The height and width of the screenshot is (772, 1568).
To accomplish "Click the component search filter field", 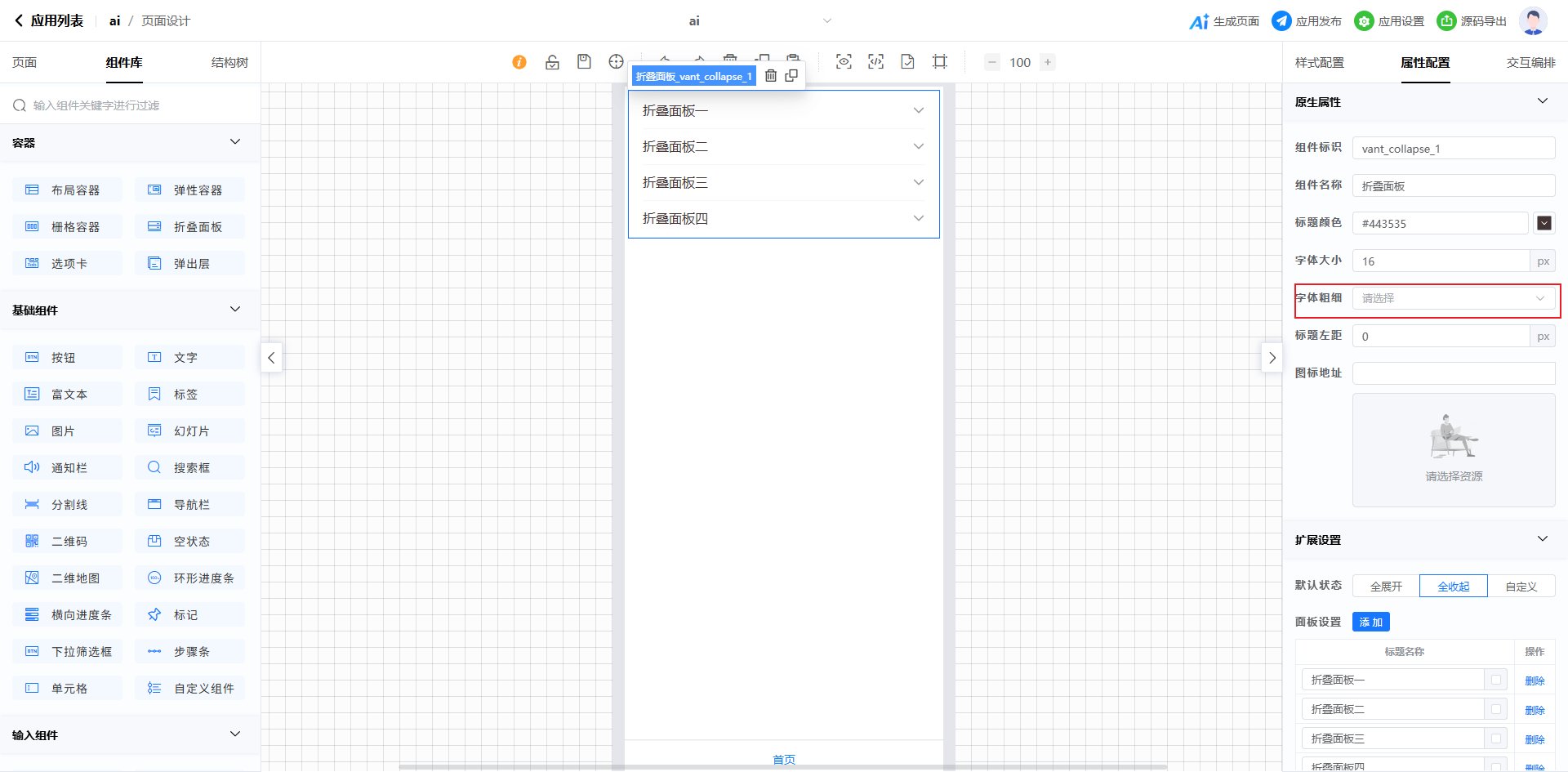I will pyautogui.click(x=131, y=105).
